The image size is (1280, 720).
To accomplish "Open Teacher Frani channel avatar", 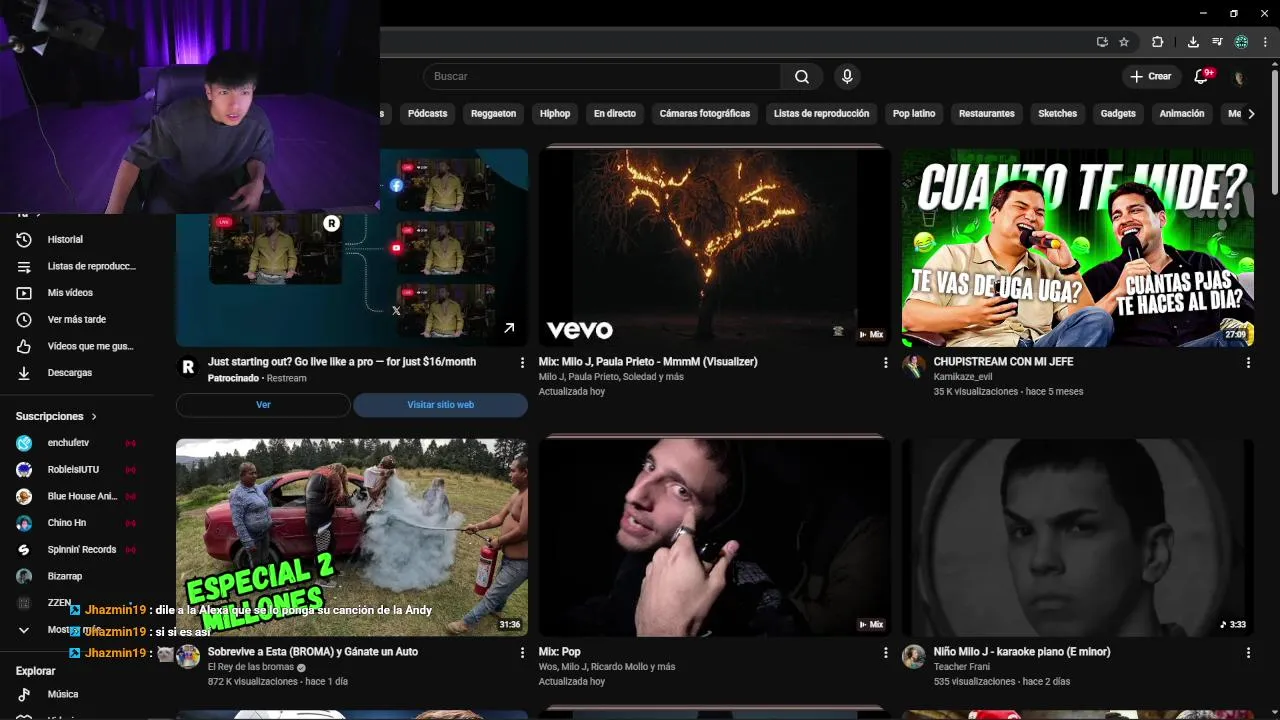I will [x=913, y=656].
